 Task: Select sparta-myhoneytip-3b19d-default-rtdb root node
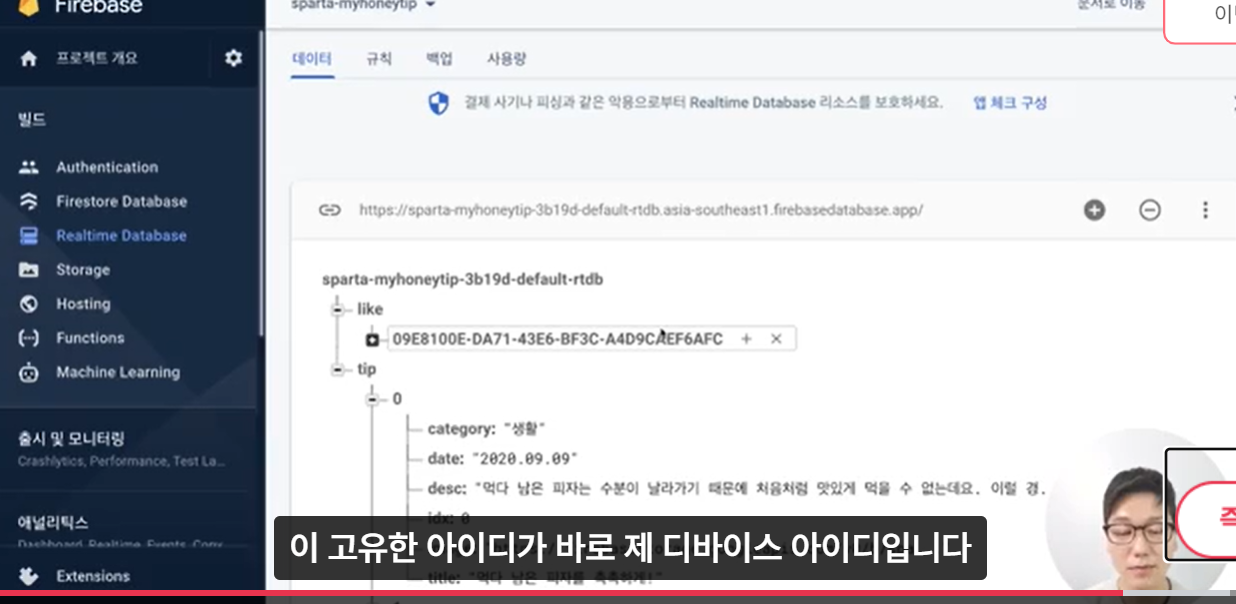pos(462,279)
